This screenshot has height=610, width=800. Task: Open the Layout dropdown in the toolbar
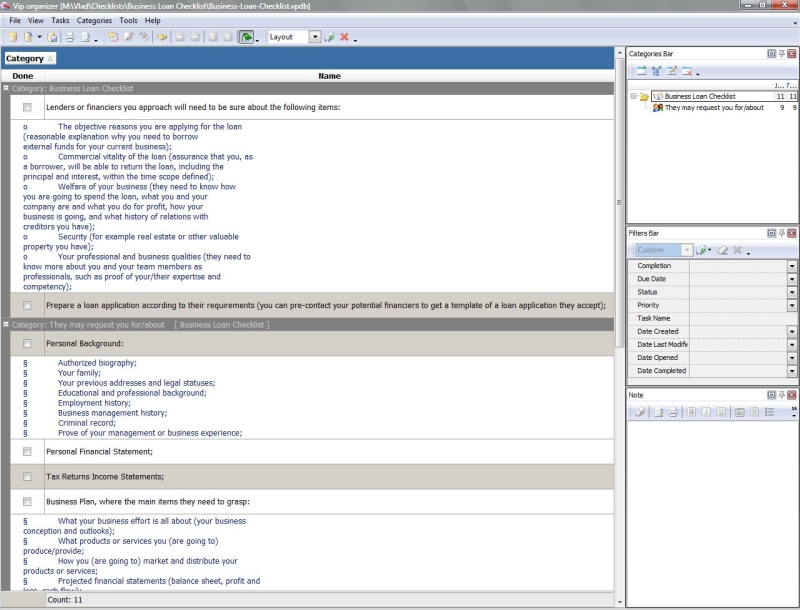[x=315, y=37]
